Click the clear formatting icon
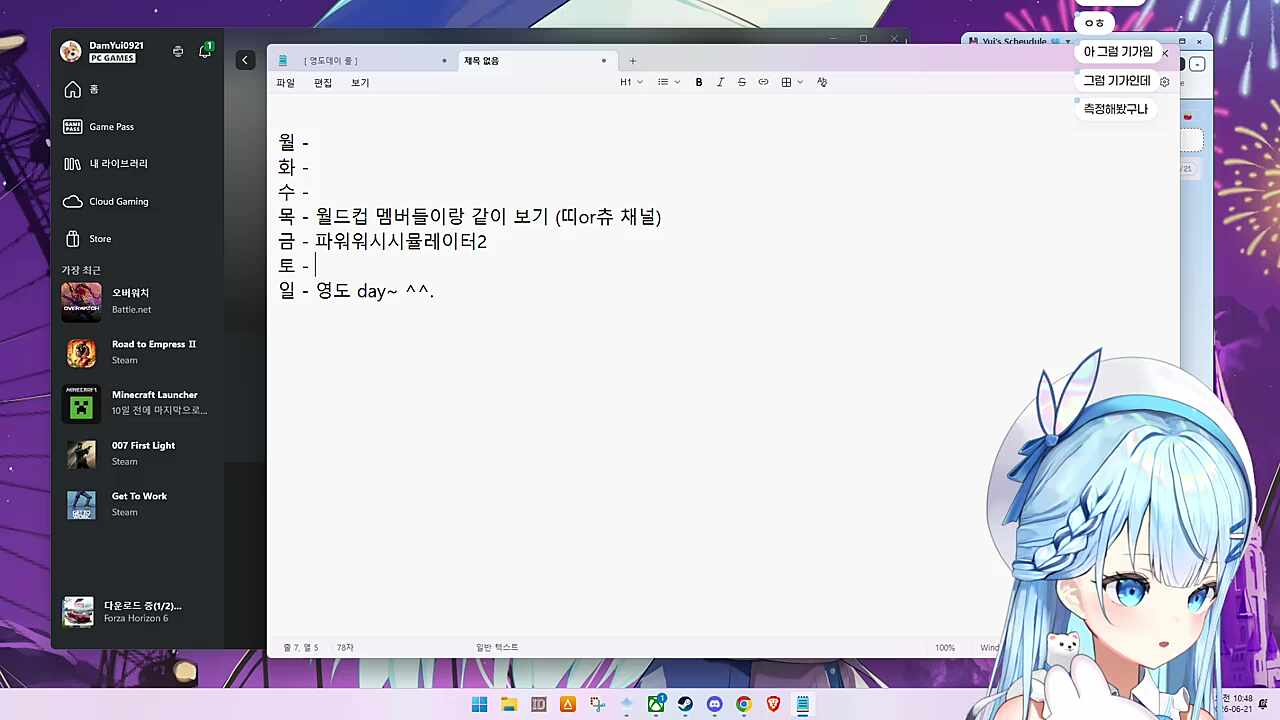Image resolution: width=1280 pixels, height=720 pixels. 822,82
